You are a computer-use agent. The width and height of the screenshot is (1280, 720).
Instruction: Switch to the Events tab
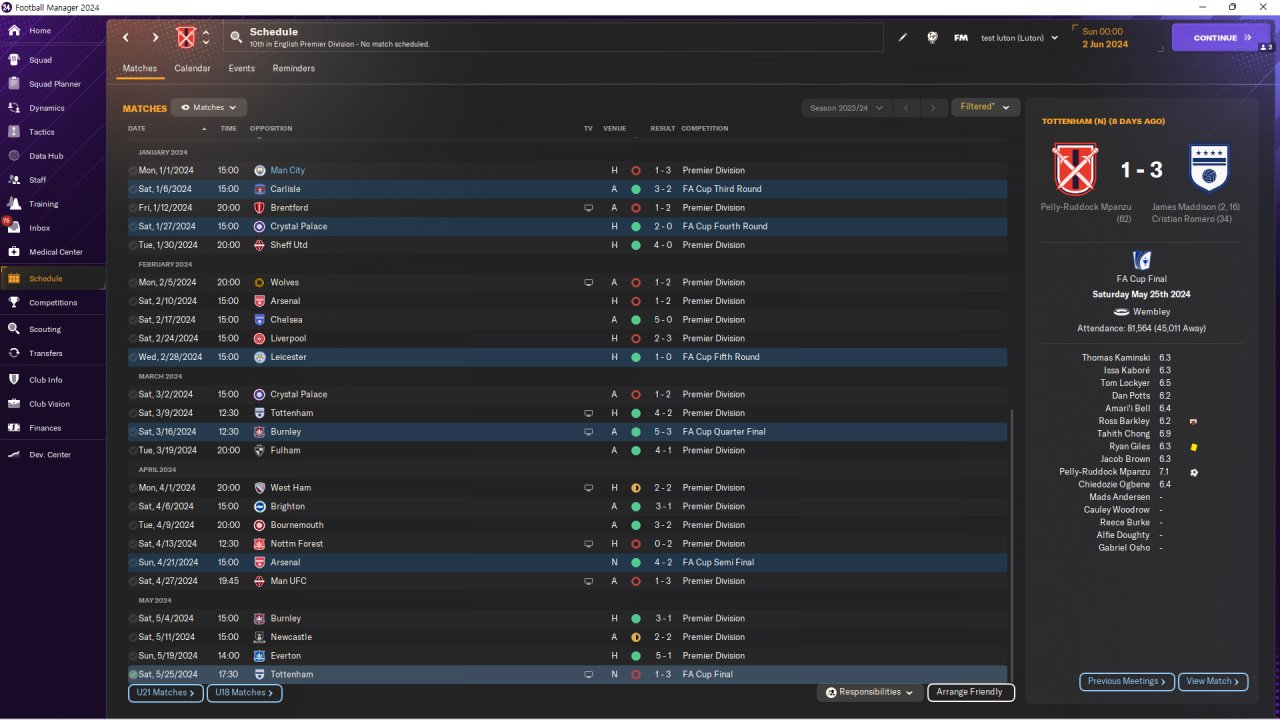pos(241,68)
